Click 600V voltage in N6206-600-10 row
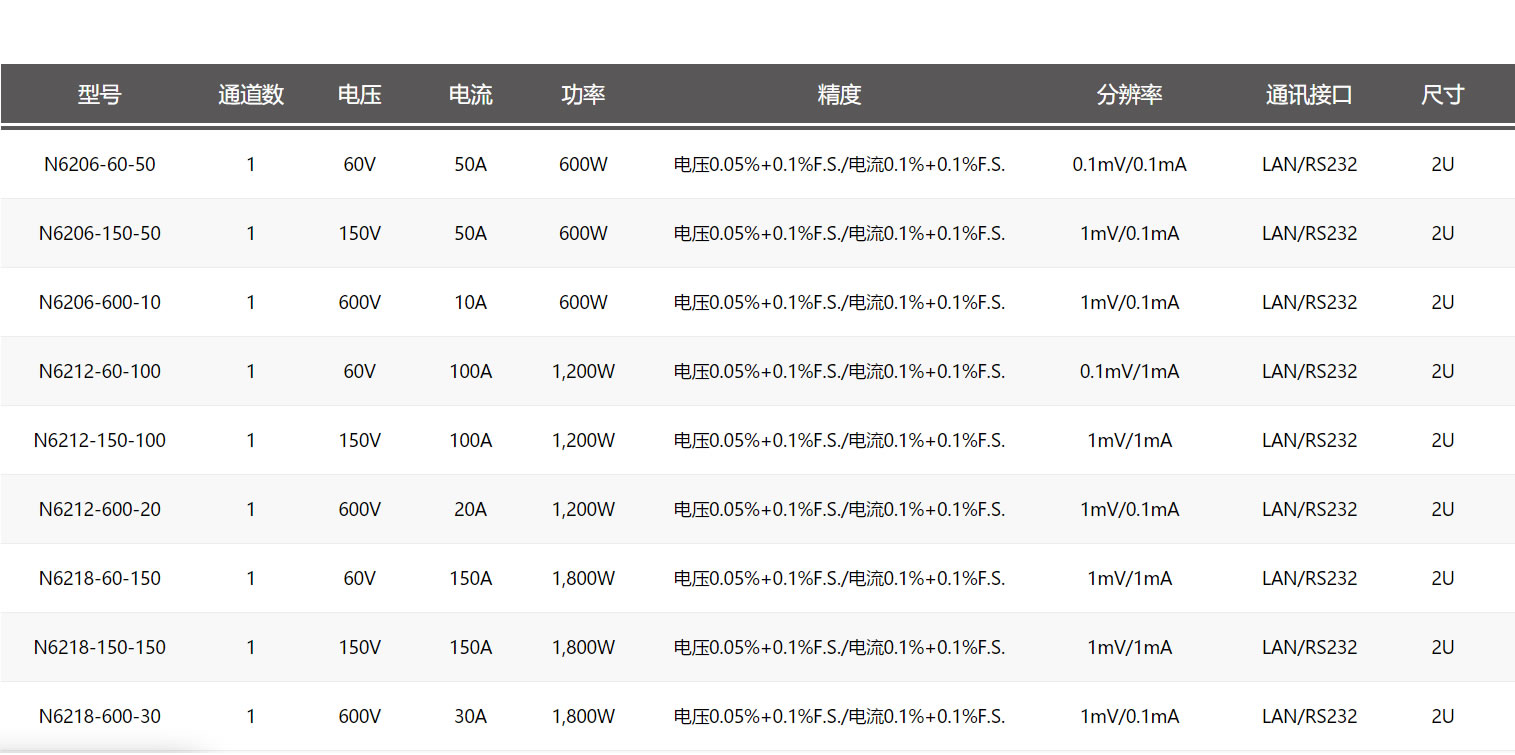This screenshot has height=755, width=1515. pyautogui.click(x=360, y=302)
